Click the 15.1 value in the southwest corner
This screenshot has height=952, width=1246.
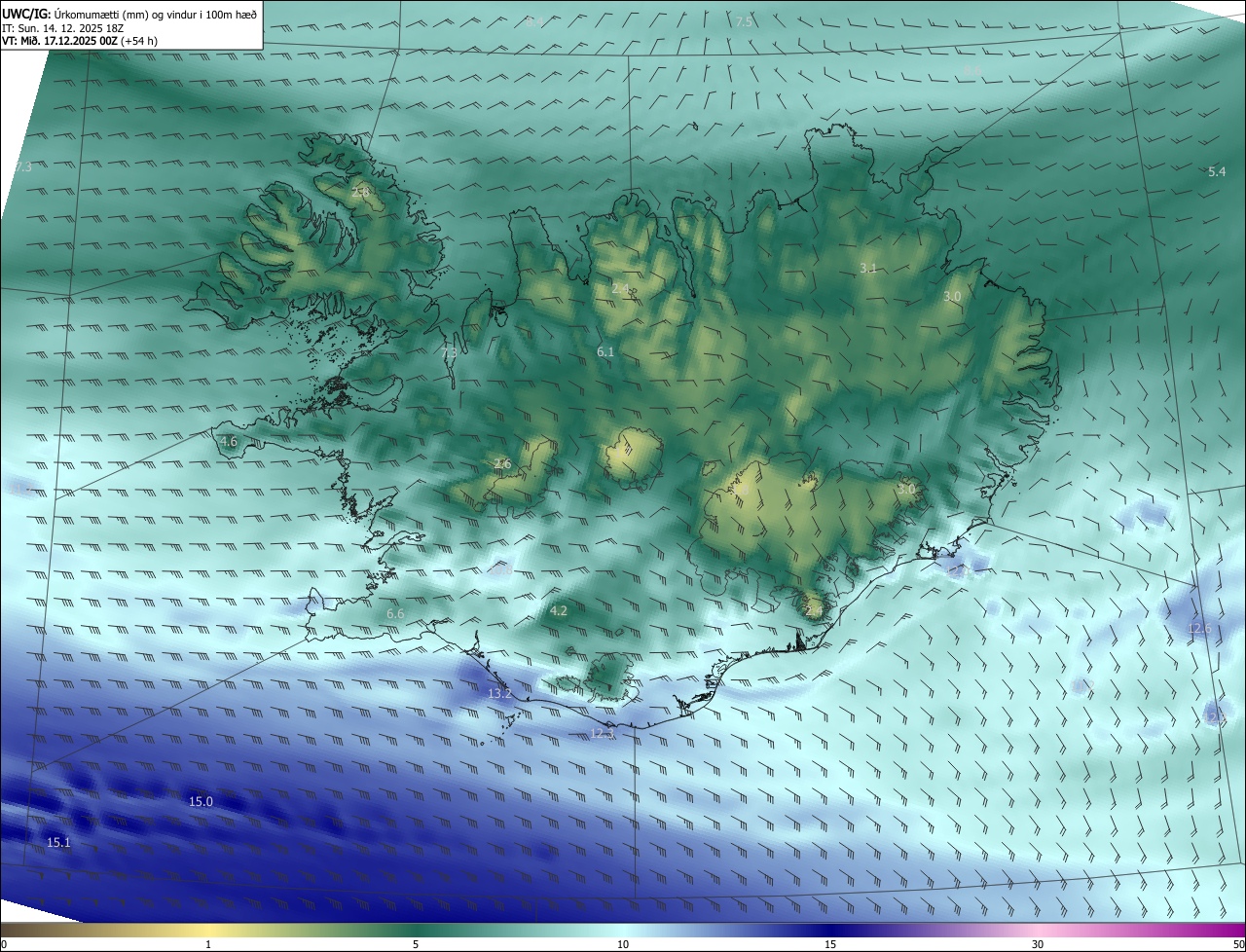(58, 842)
